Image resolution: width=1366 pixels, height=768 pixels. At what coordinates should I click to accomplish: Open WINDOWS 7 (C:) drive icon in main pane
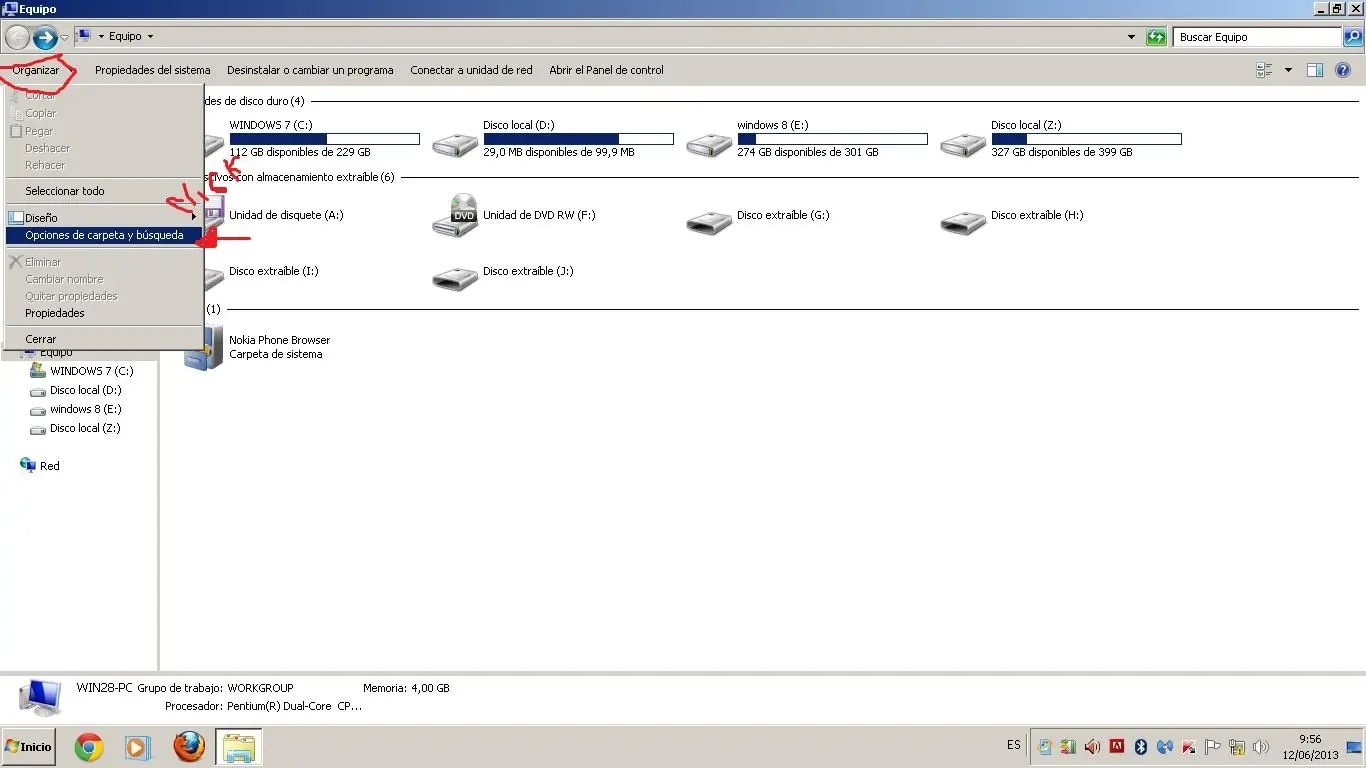212,143
